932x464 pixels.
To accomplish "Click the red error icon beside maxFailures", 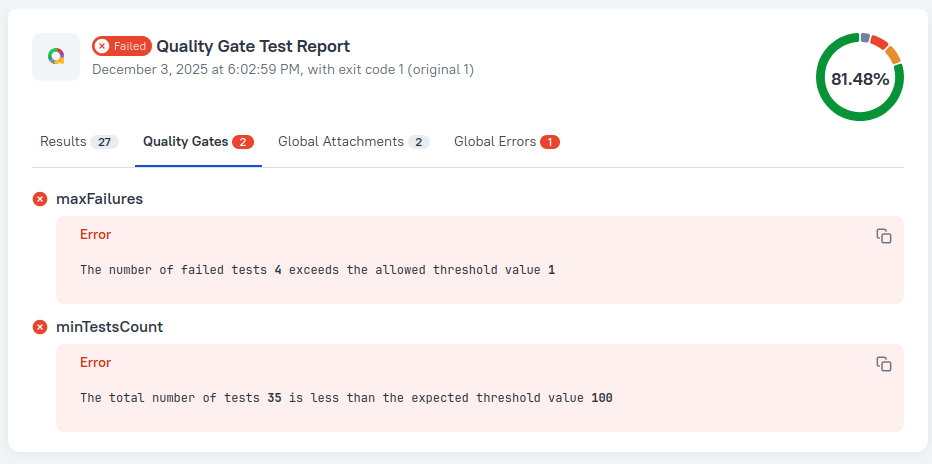I will coord(40,199).
